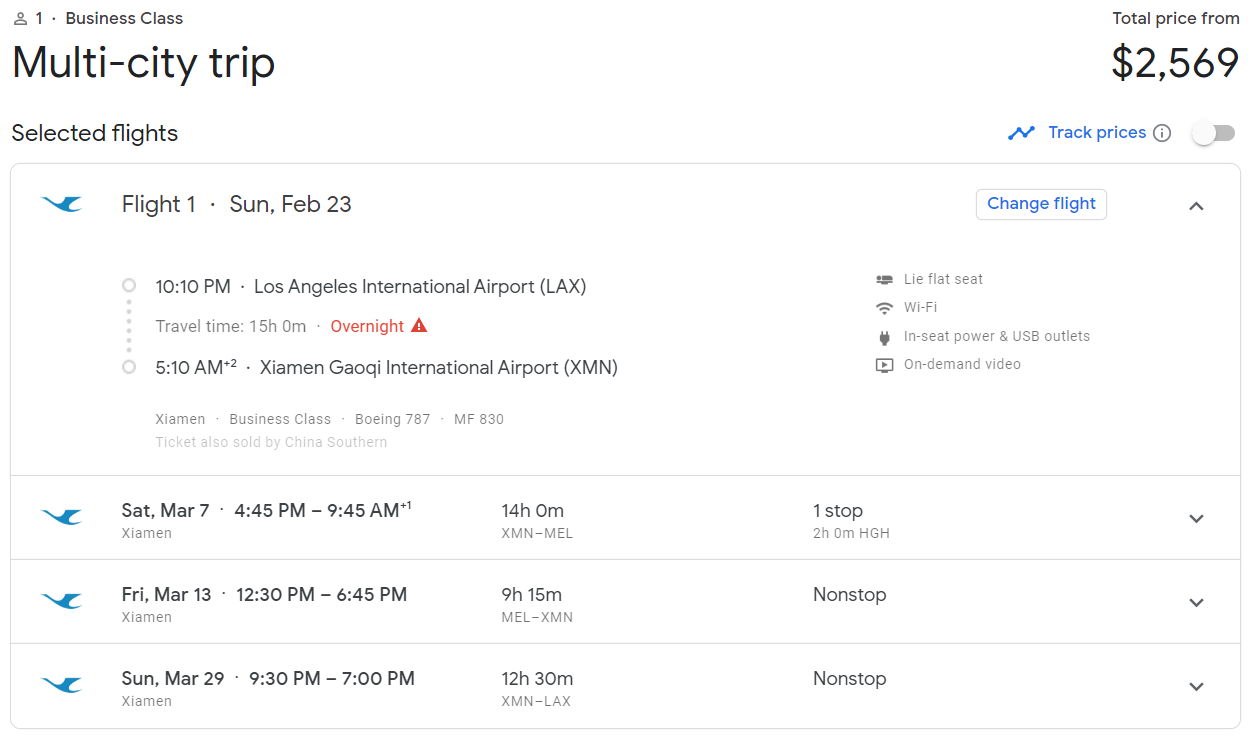Click the Track prices info icon

[1162, 133]
